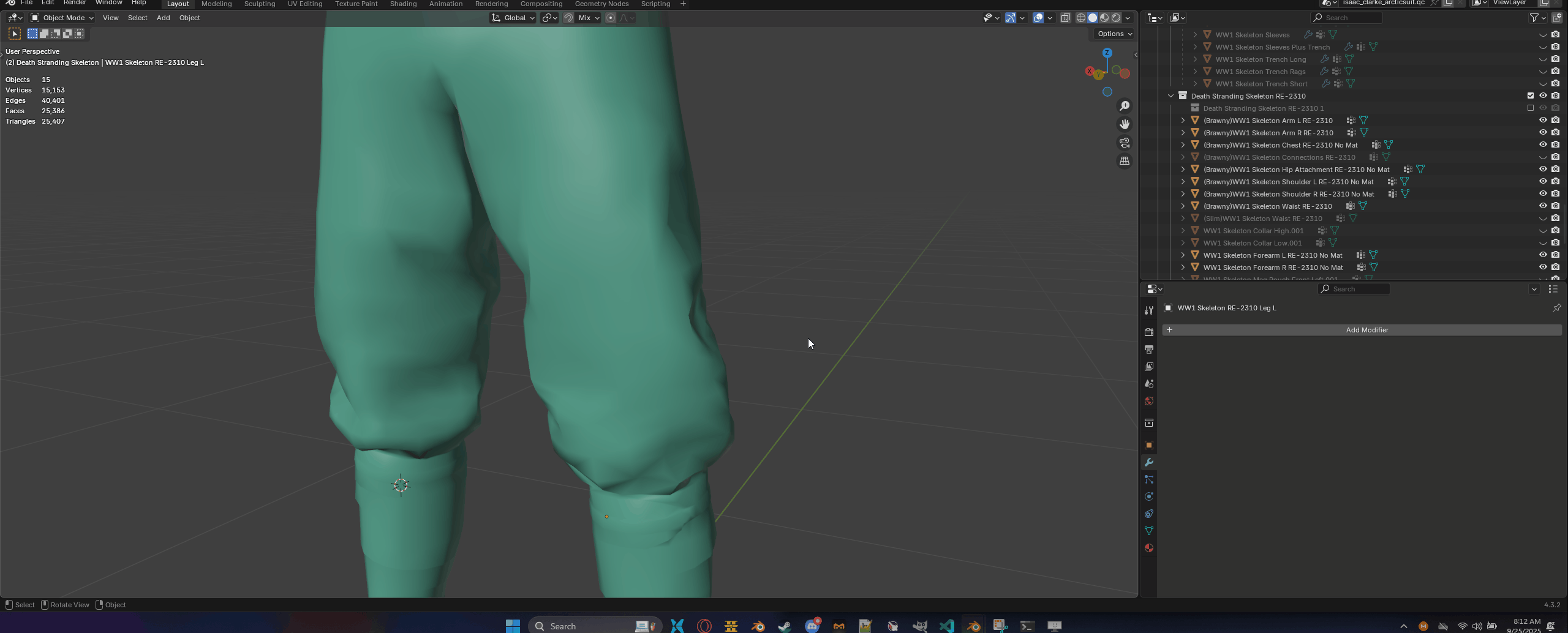Toggle camera view icon in viewport

(1125, 143)
